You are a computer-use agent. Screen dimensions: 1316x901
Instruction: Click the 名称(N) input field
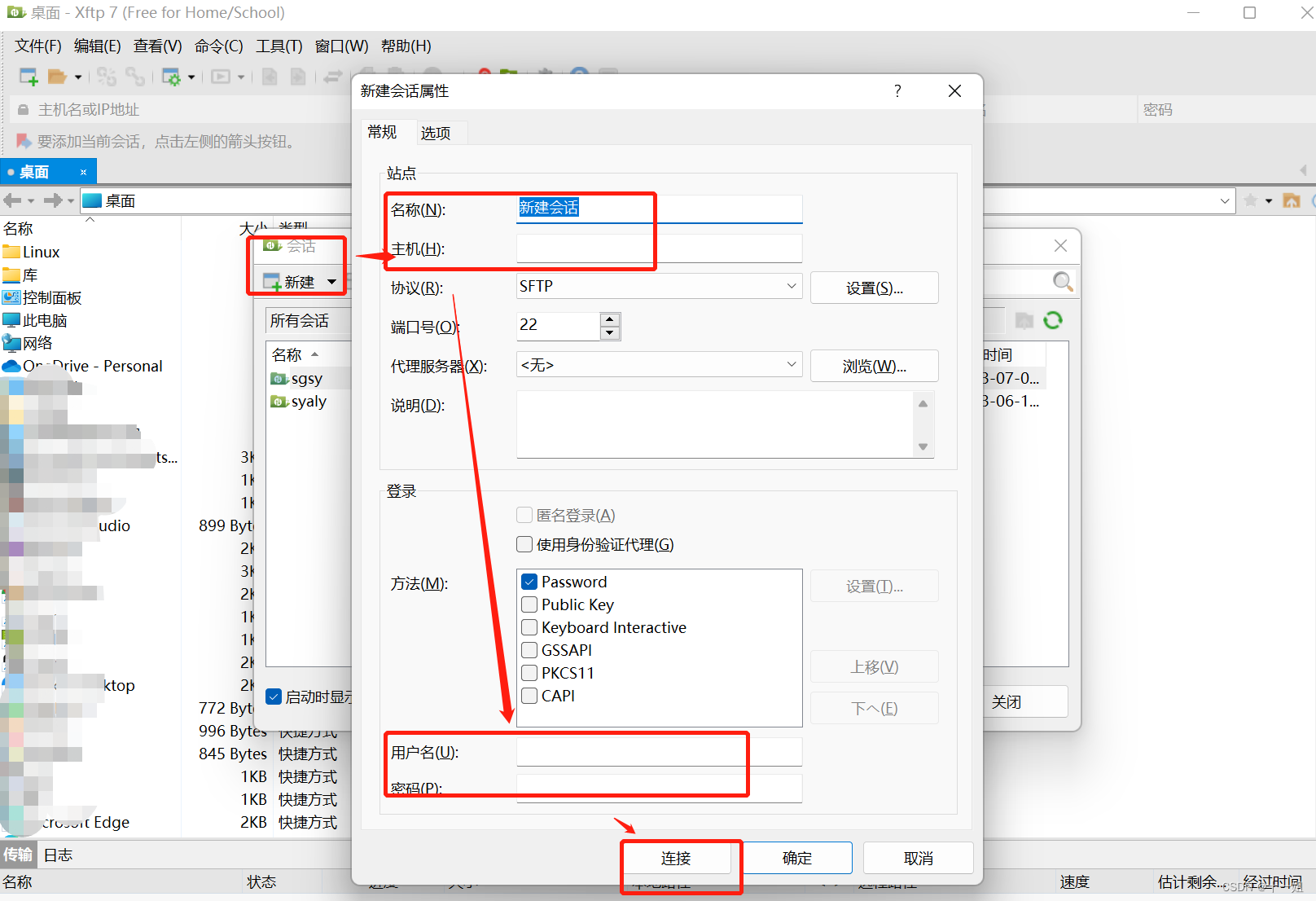click(659, 209)
